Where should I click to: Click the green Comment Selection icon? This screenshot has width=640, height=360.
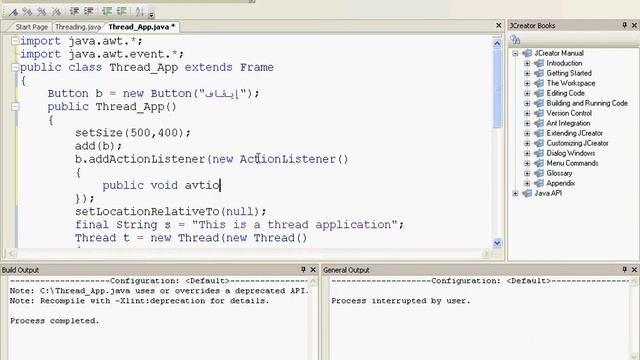coord(107,11)
